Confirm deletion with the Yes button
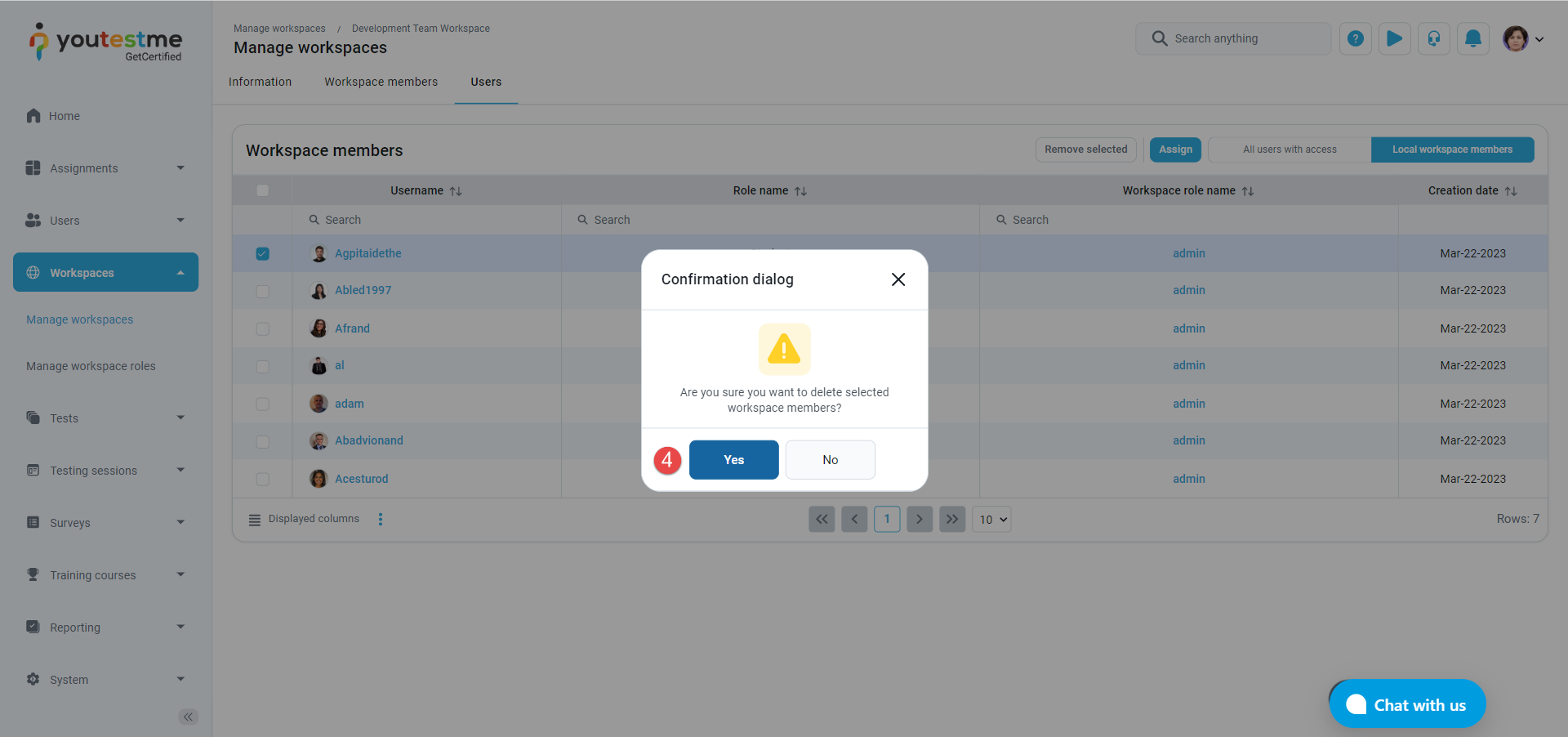The width and height of the screenshot is (1568, 737). [733, 460]
